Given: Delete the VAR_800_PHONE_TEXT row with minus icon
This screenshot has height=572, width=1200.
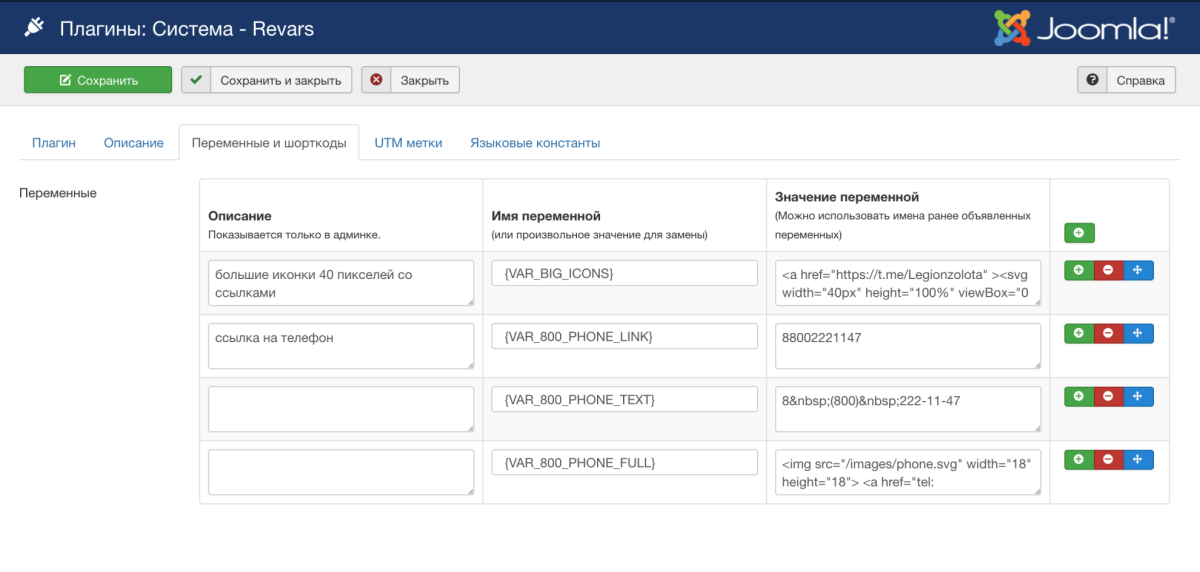Looking at the screenshot, I should click(x=1108, y=397).
